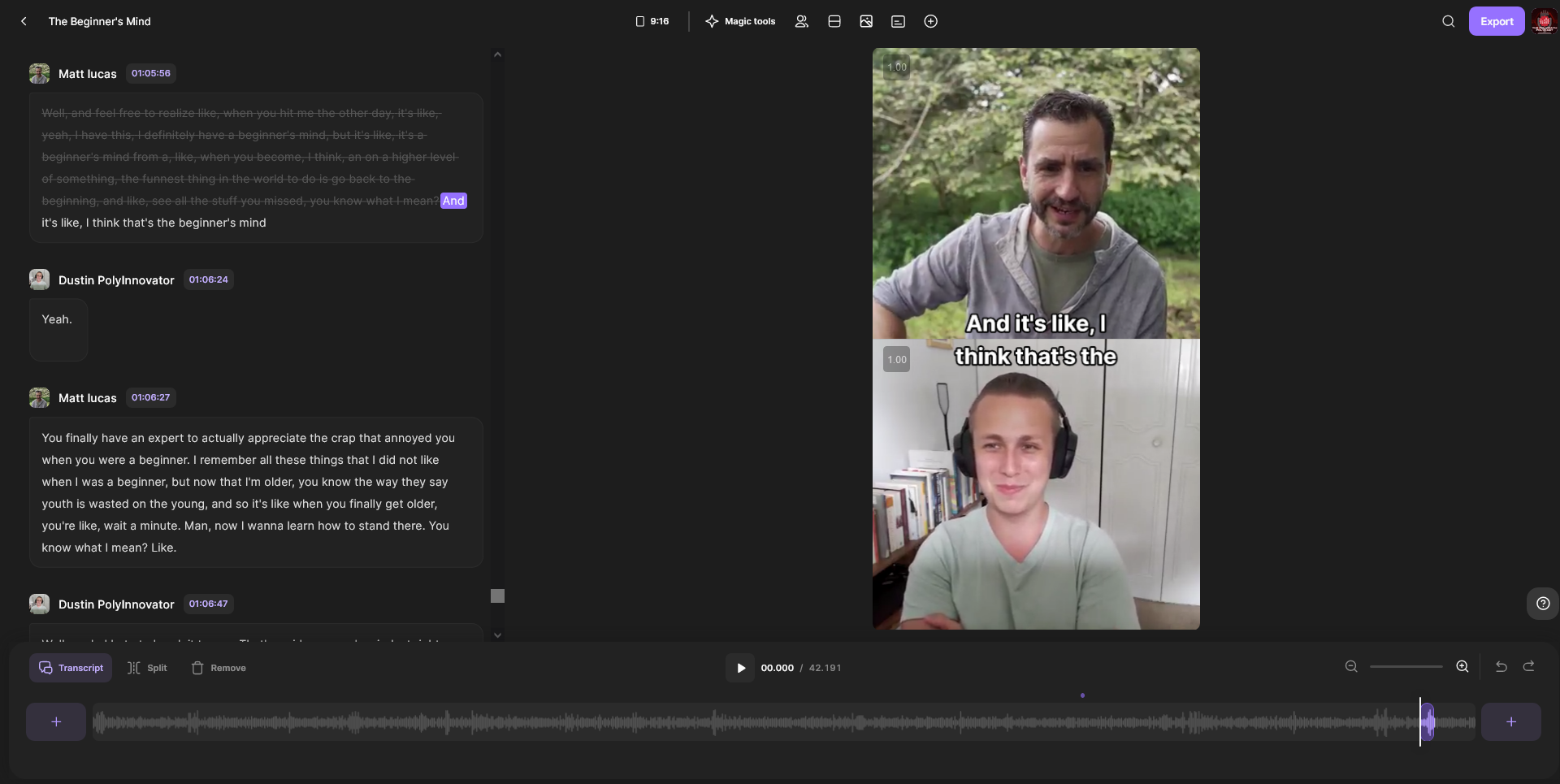Open the Magic tools menu
The width and height of the screenshot is (1560, 784).
pos(740,21)
